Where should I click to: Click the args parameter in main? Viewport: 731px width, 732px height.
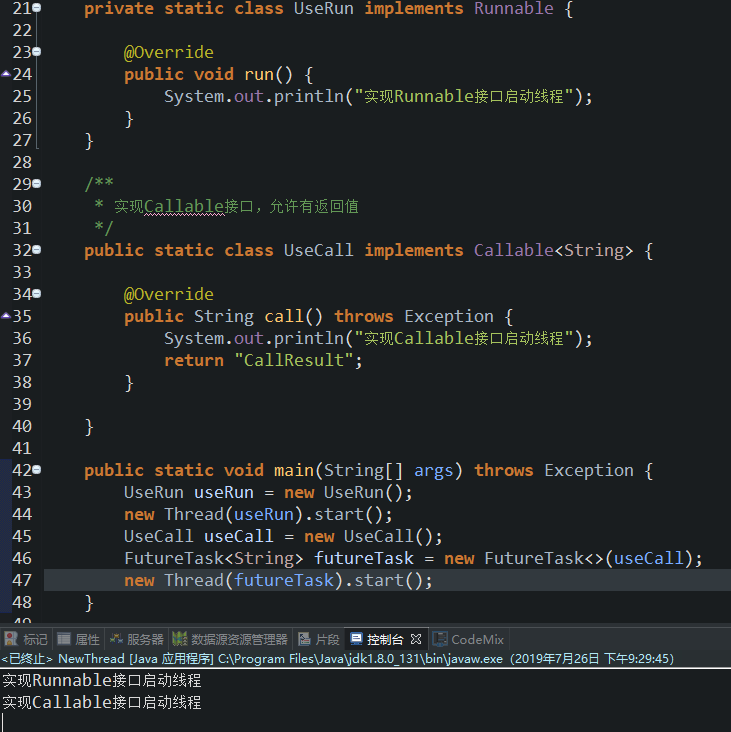(x=434, y=471)
